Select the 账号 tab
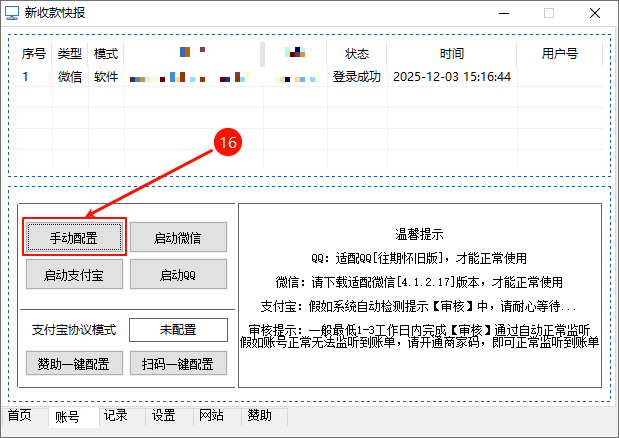Viewport: 619px width, 438px height. click(x=68, y=417)
